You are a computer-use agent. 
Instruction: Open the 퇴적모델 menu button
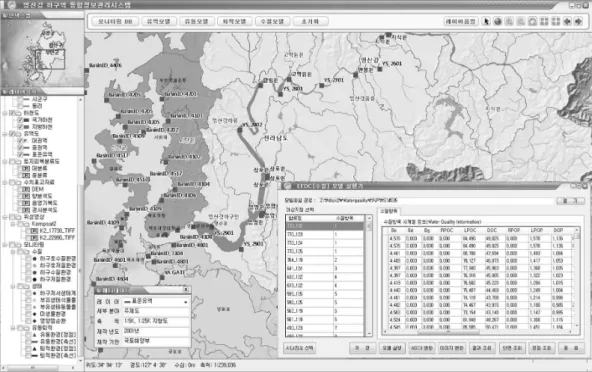(234, 22)
